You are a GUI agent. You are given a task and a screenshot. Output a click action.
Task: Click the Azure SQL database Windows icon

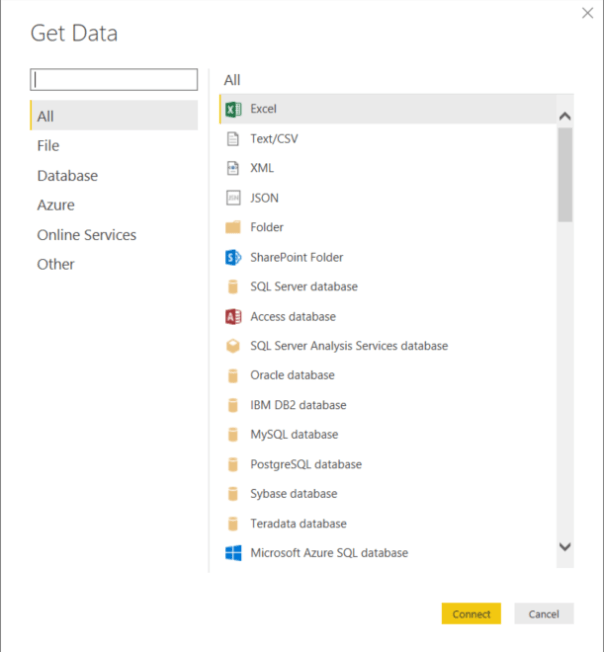coord(233,553)
